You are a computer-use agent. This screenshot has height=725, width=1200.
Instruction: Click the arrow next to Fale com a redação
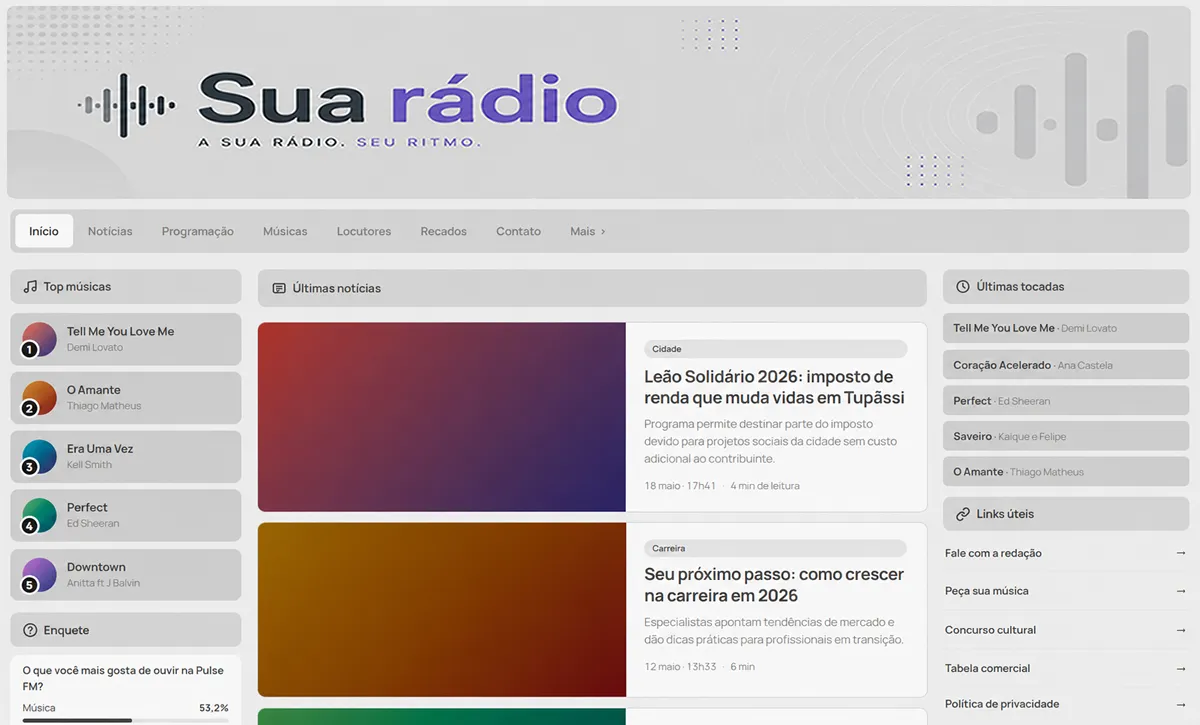tap(1181, 553)
